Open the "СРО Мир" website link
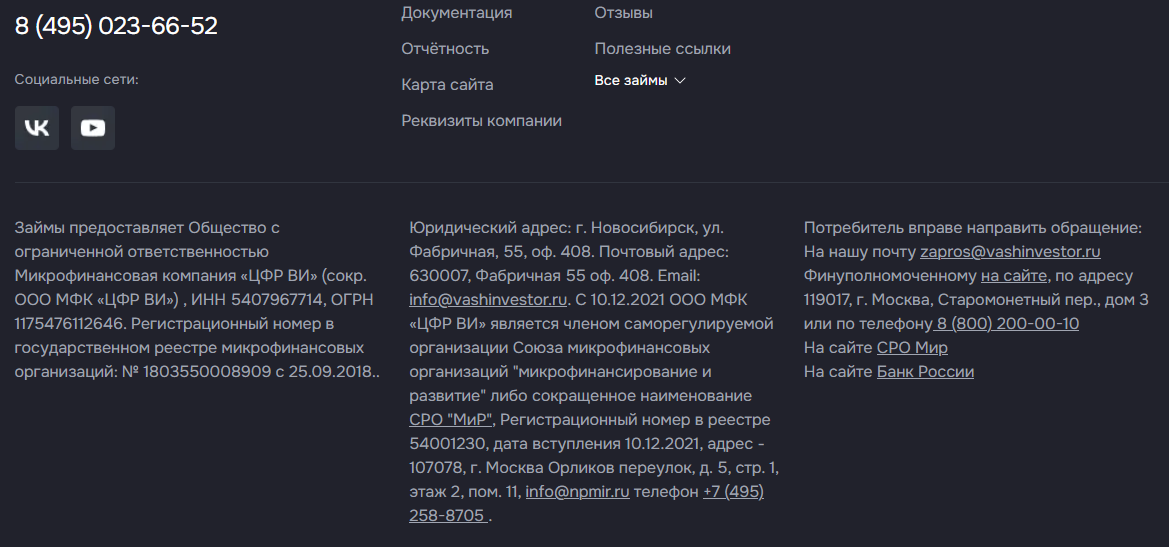 click(x=912, y=348)
